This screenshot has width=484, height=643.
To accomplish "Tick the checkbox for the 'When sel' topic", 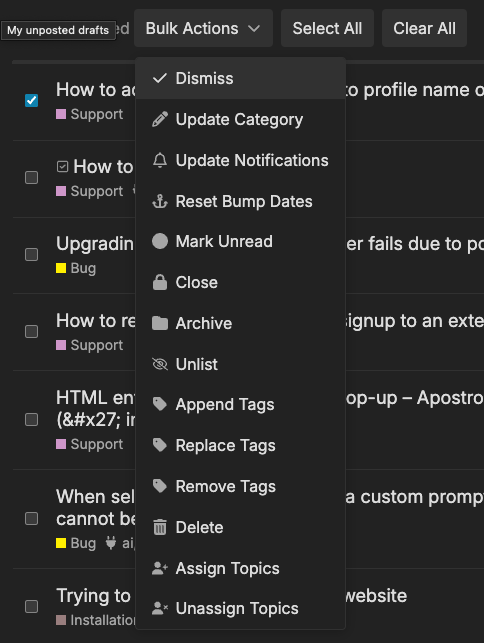I will pyautogui.click(x=32, y=518).
